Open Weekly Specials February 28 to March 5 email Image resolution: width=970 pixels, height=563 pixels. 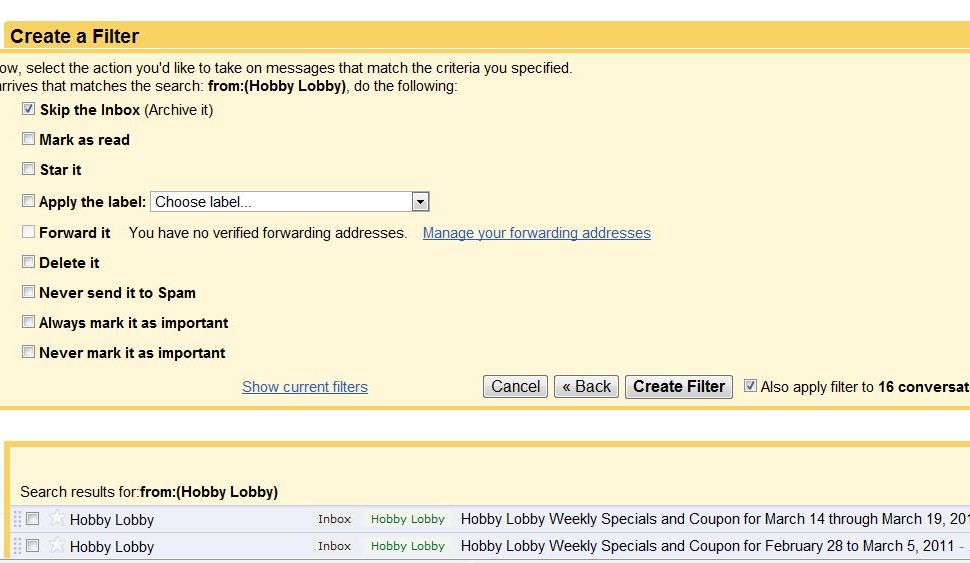click(x=708, y=546)
